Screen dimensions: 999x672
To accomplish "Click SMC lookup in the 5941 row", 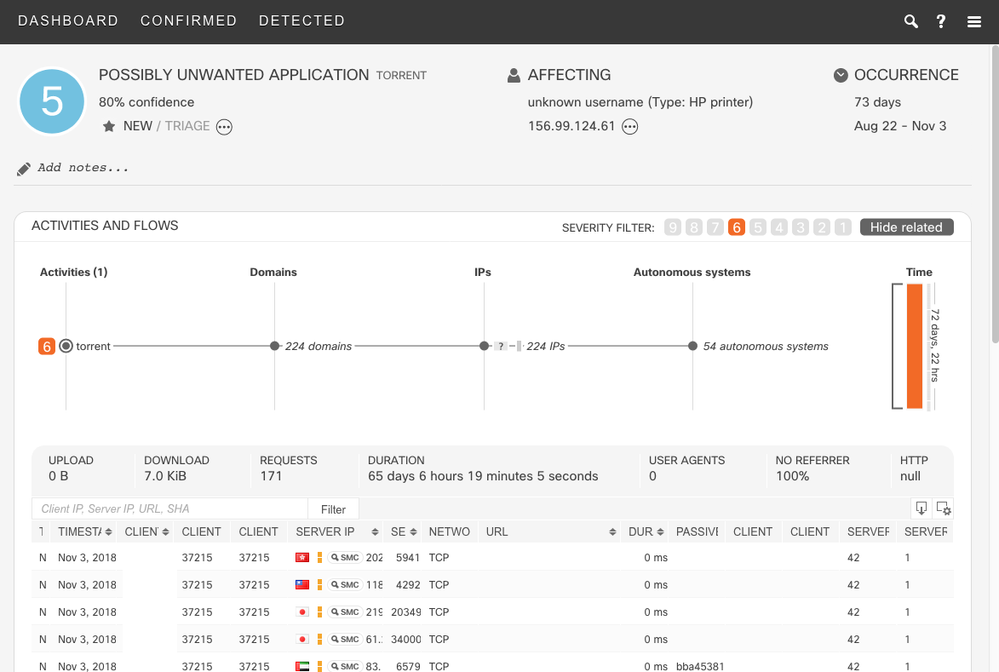I will pyautogui.click(x=345, y=557).
